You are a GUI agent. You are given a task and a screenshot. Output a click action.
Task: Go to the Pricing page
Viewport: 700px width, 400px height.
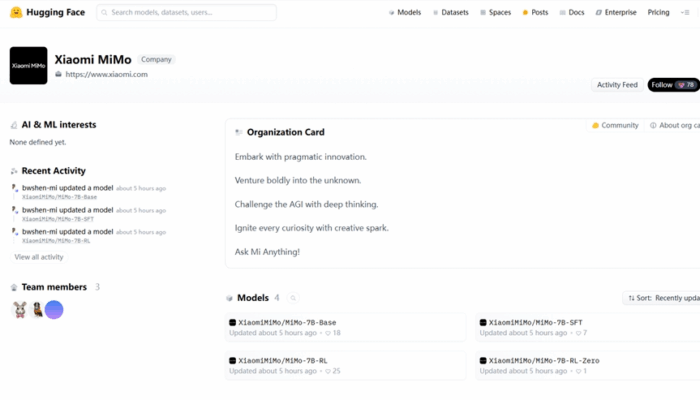[x=658, y=12]
